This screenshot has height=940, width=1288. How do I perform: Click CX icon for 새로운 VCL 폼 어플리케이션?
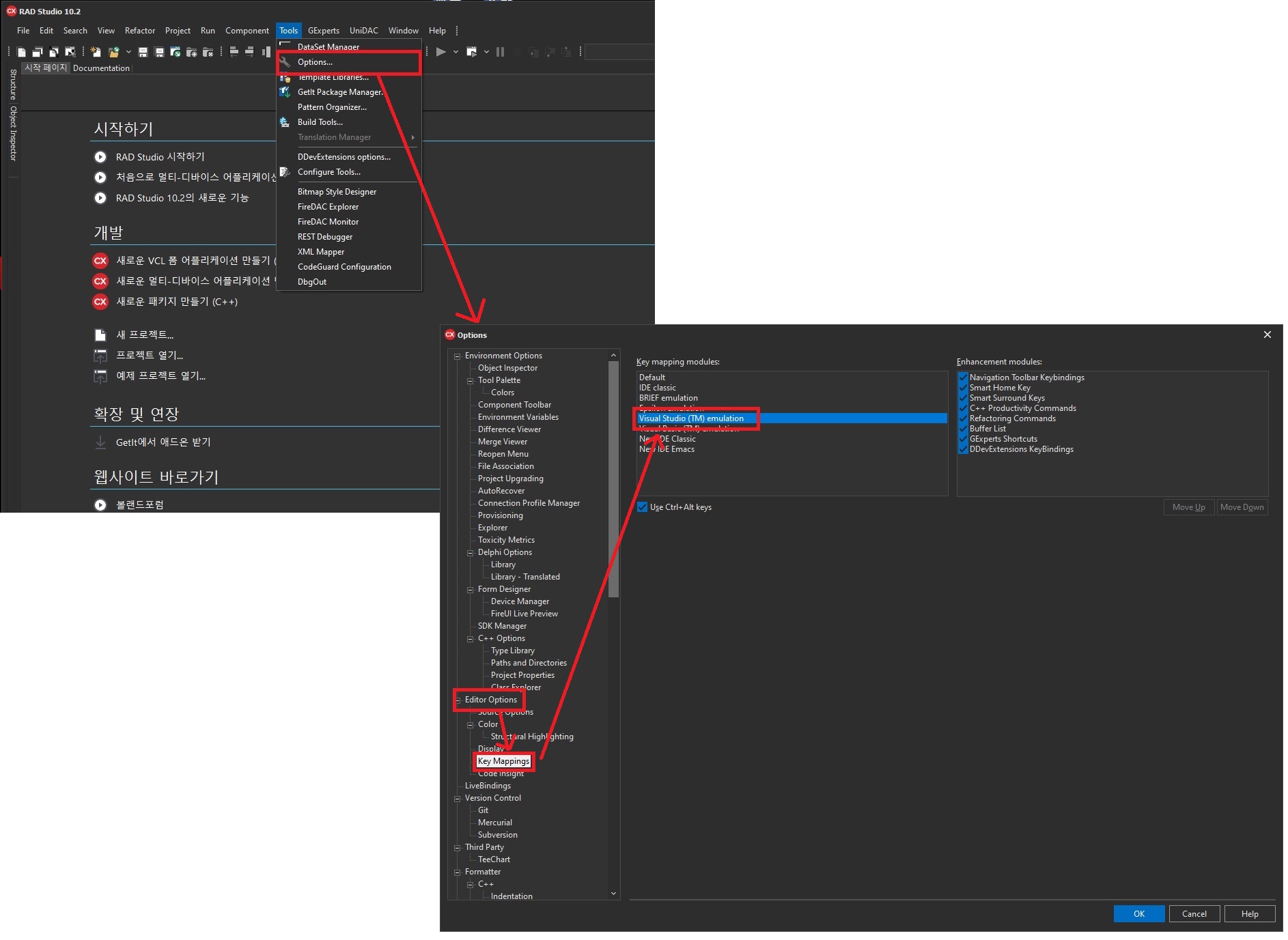[100, 261]
